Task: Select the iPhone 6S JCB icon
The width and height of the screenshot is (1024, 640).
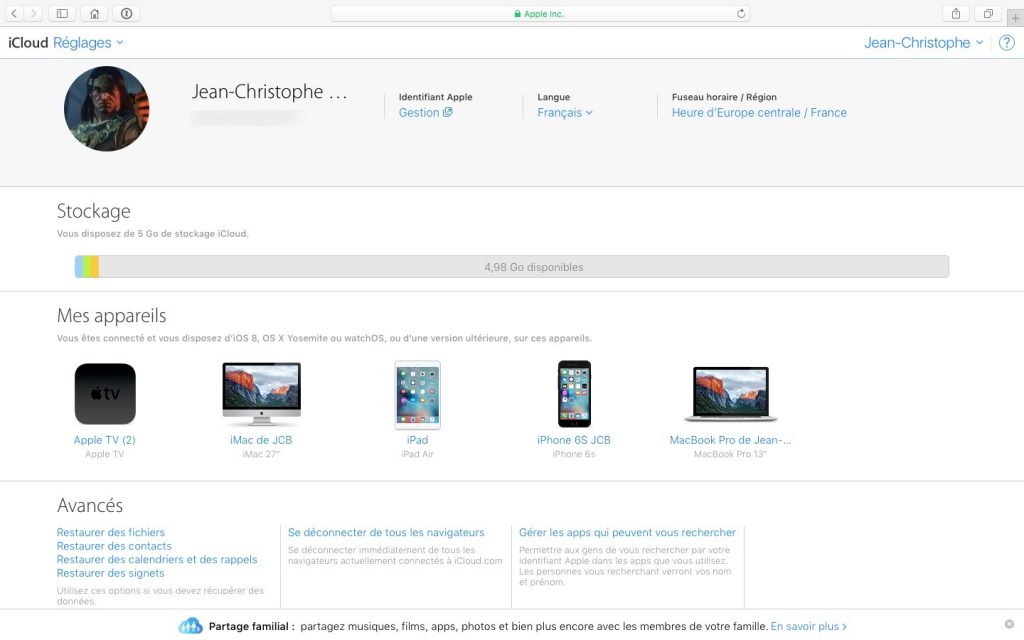Action: tap(574, 394)
